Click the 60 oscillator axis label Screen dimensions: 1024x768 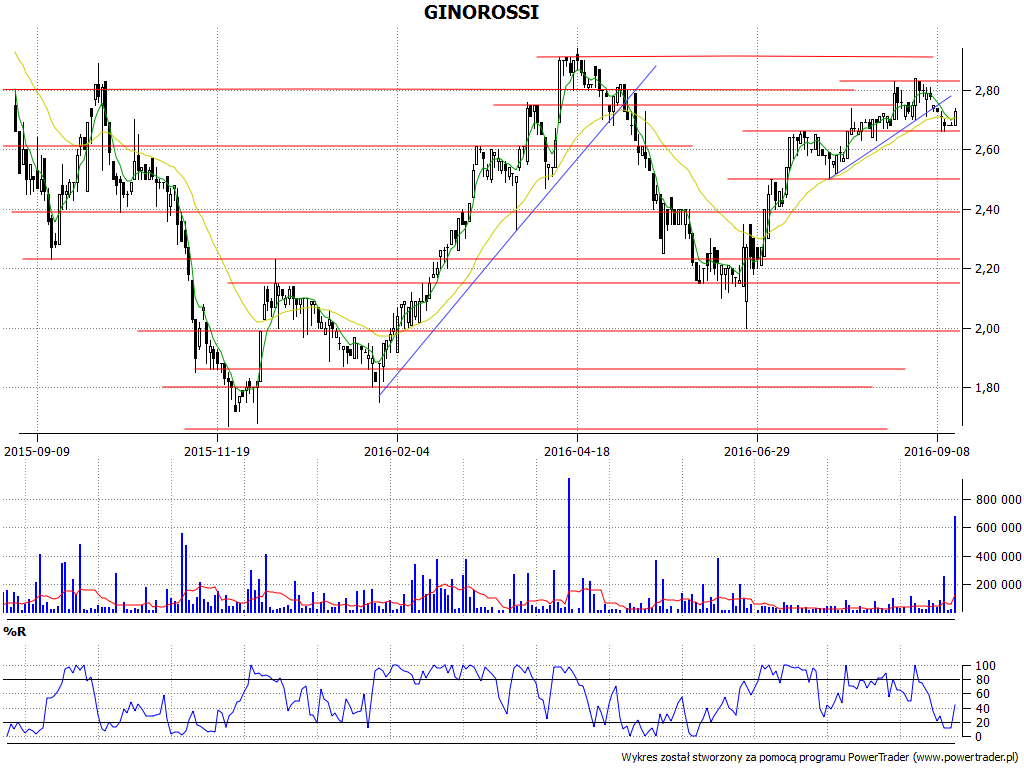982,694
